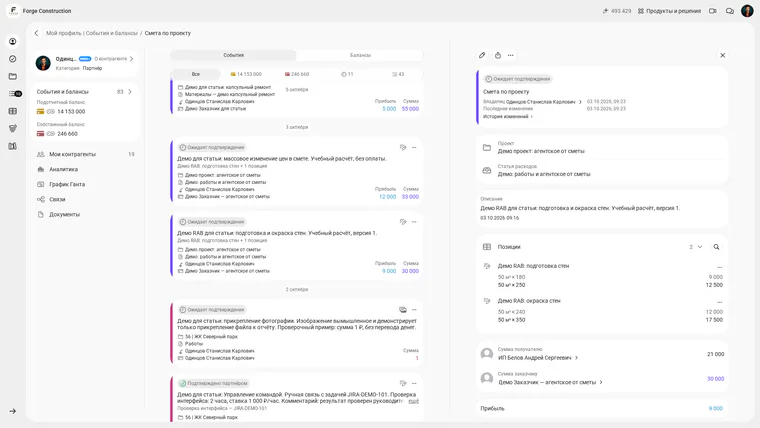Viewport: 760px width, 428px height.
Task: Click the edit pencil icon in detail panel
Action: pos(482,55)
